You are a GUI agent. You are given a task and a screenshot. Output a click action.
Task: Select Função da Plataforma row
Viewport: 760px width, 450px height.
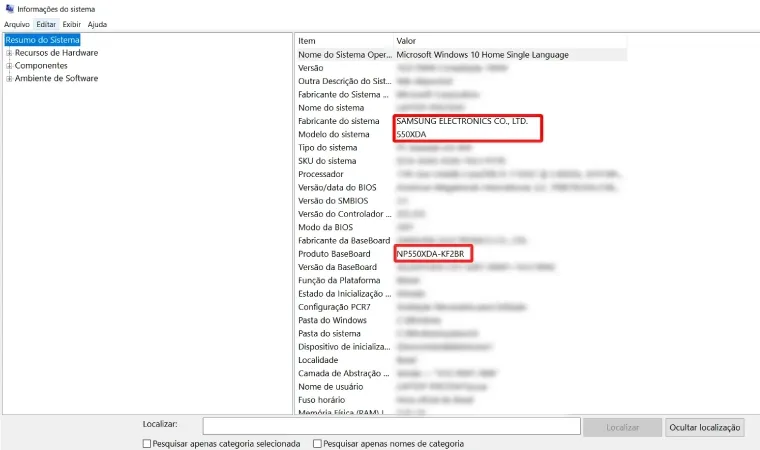[461, 280]
